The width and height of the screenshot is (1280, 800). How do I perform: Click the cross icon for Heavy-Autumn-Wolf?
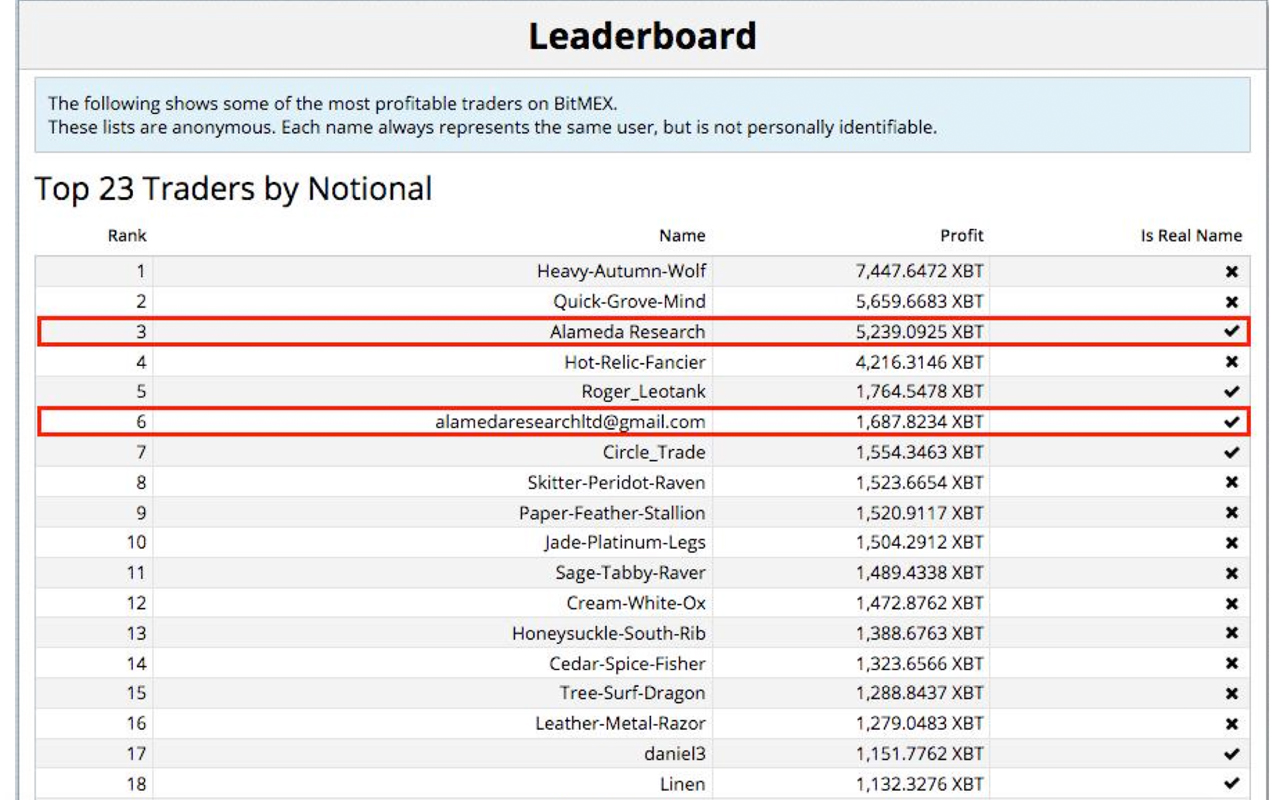(x=1232, y=271)
